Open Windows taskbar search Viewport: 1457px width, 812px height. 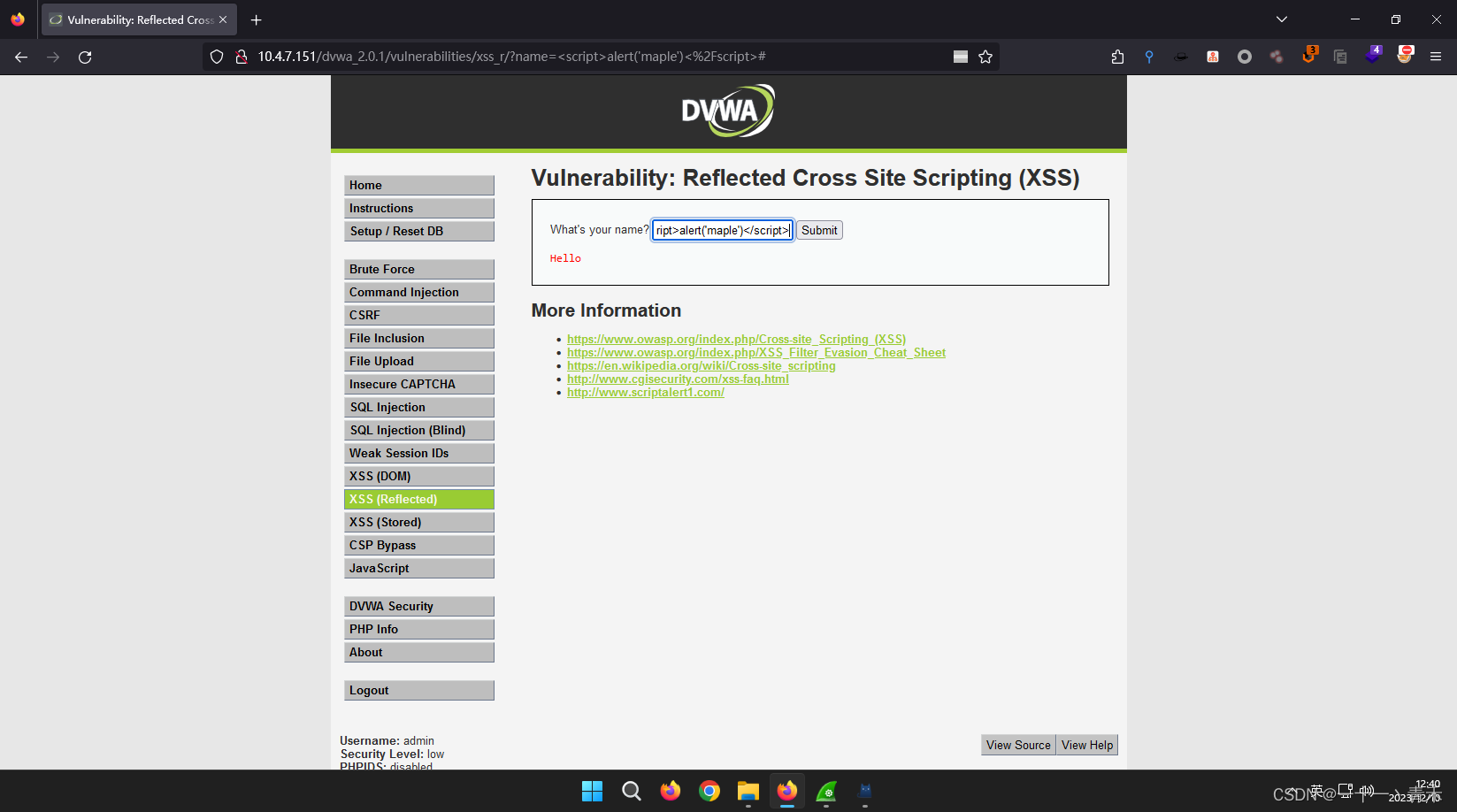[x=632, y=791]
